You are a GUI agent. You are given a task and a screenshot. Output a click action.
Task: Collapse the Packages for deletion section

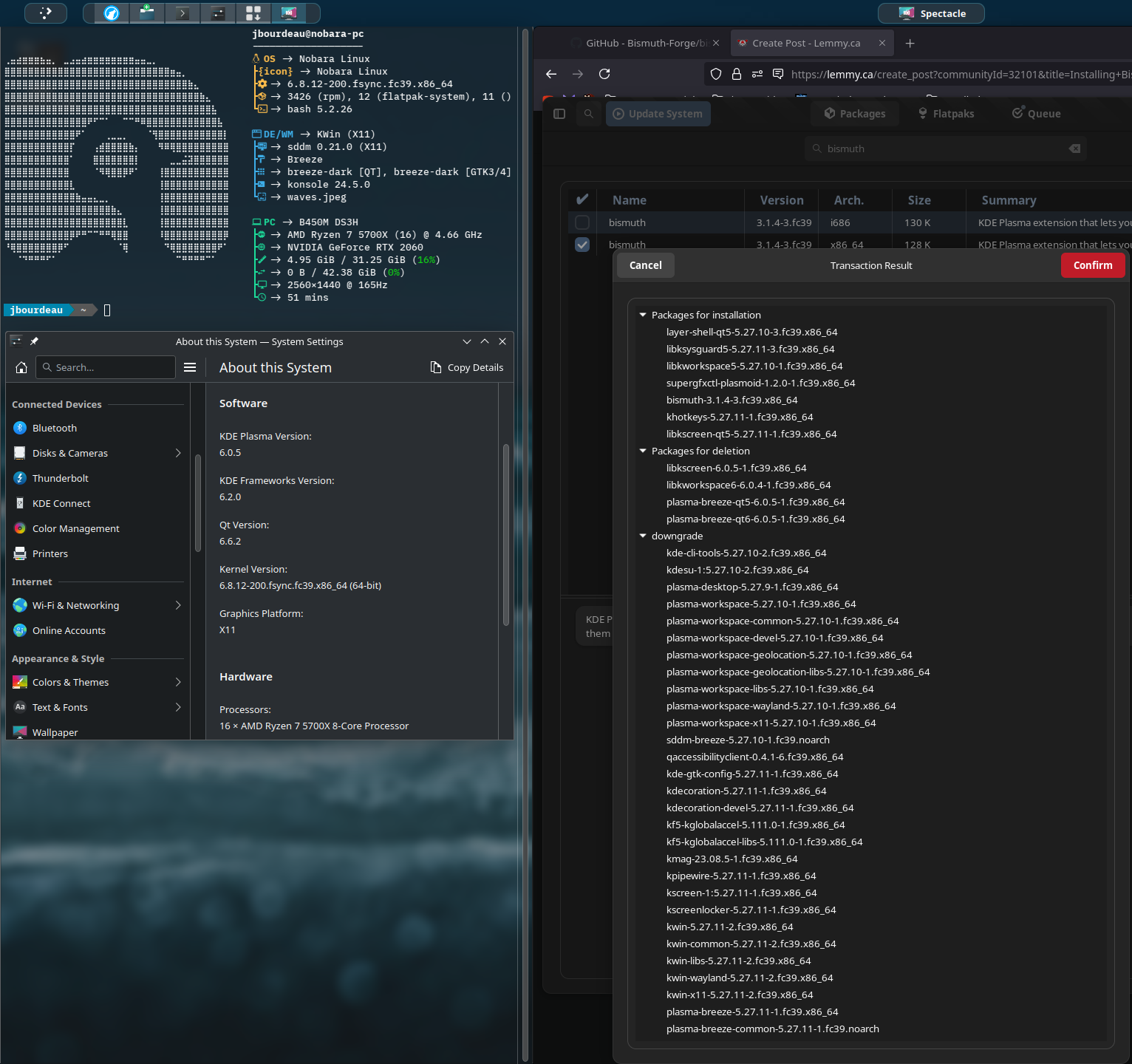643,451
